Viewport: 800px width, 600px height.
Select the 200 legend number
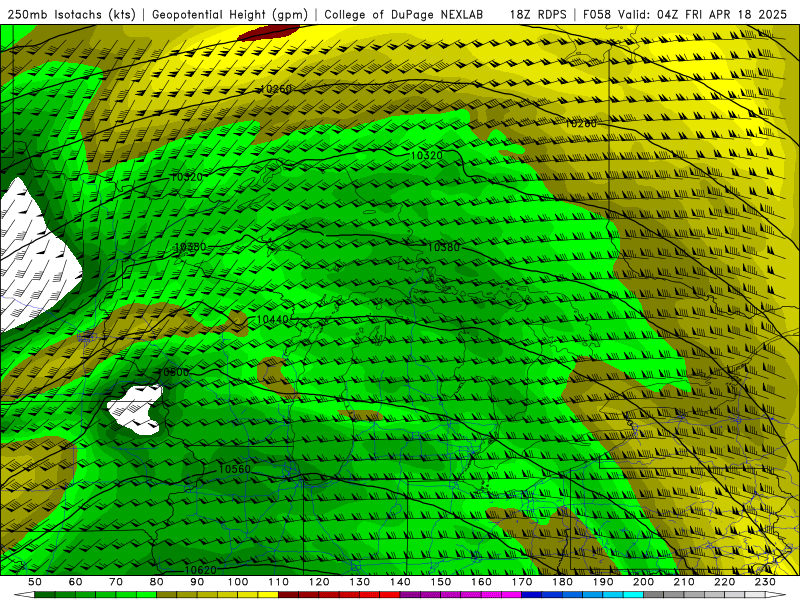643,582
